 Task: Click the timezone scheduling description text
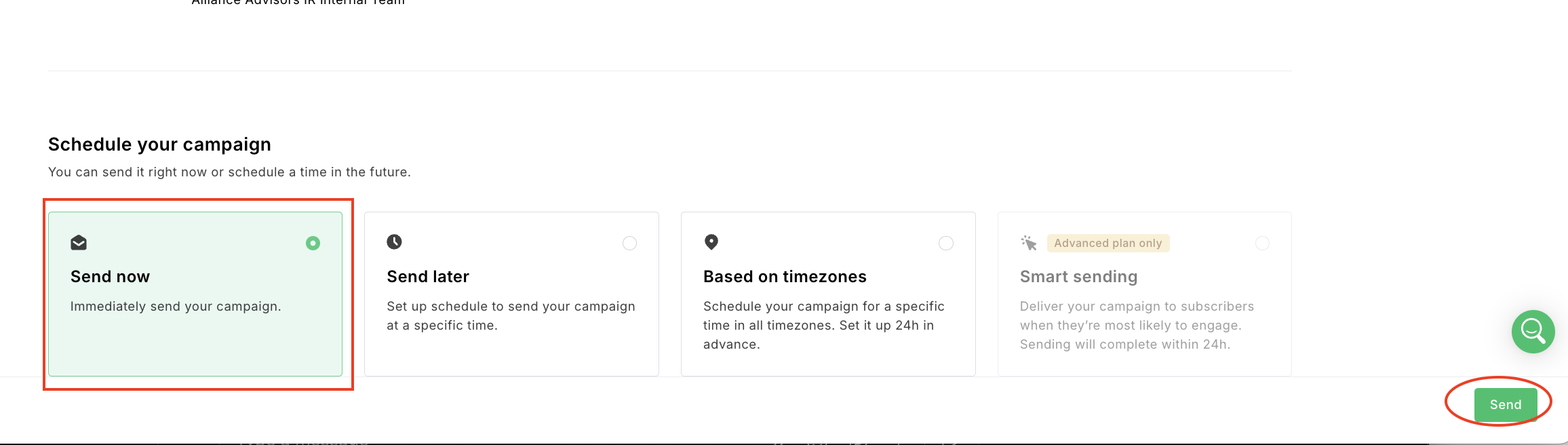click(823, 326)
